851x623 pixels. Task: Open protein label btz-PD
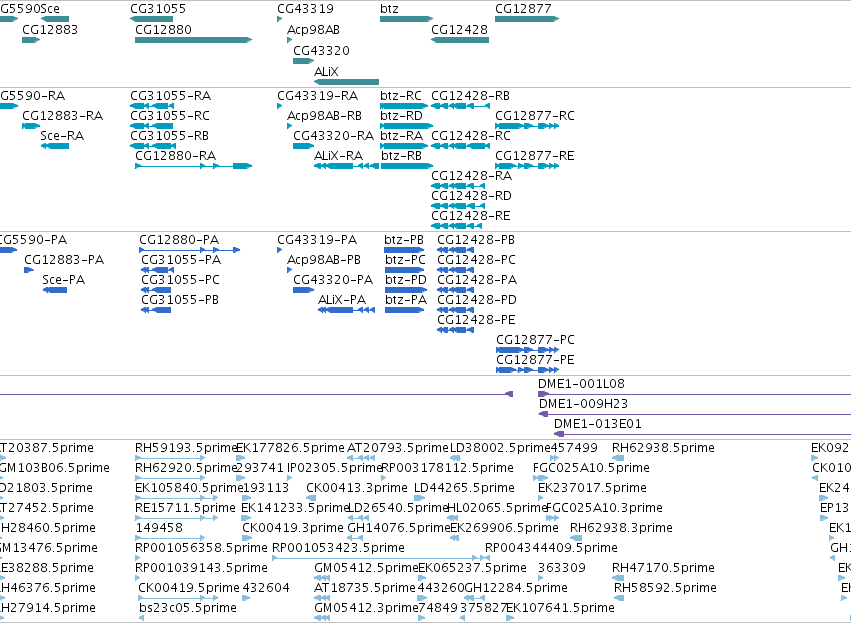[406, 279]
